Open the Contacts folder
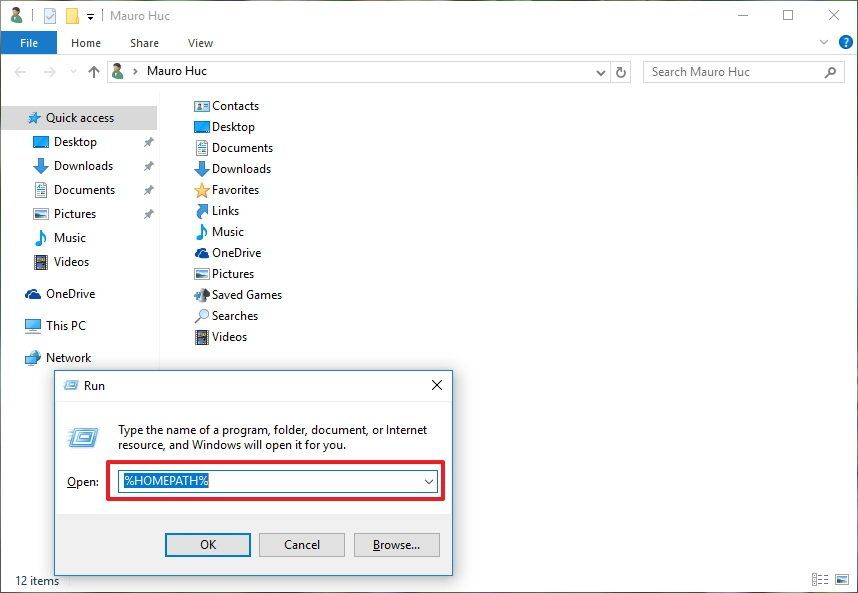 (x=235, y=105)
